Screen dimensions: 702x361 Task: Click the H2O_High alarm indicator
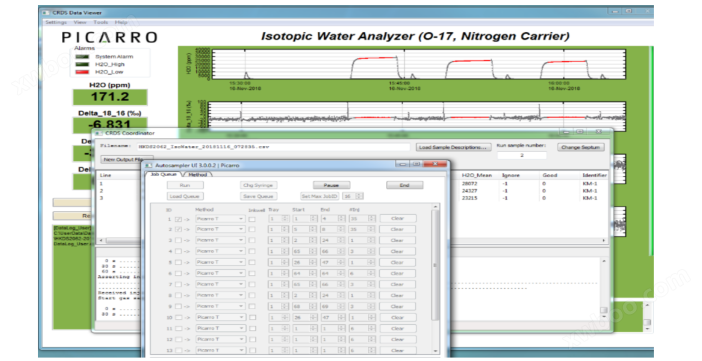[82, 64]
